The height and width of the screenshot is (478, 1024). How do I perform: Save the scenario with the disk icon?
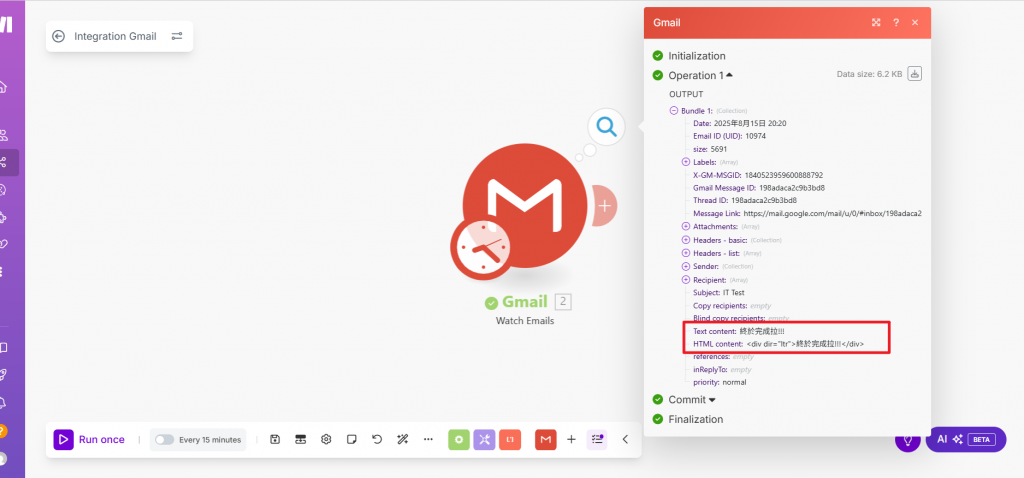275,439
